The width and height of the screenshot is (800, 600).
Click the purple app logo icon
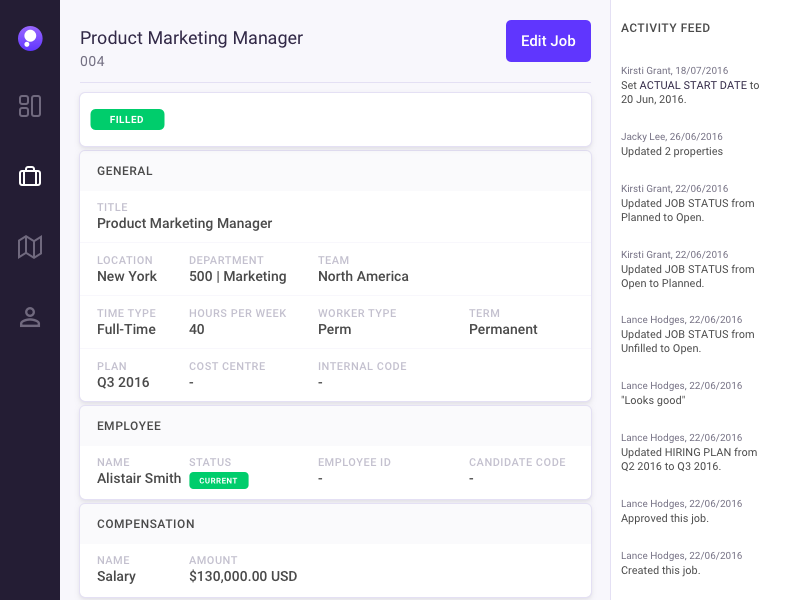click(x=30, y=38)
